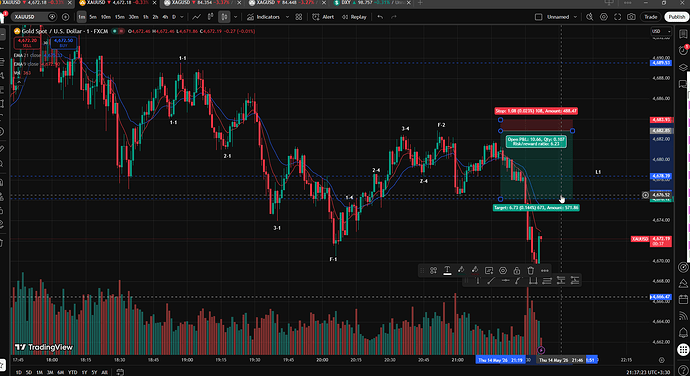Switch to the 10m timeframe
690x376 pixels.
106,17
